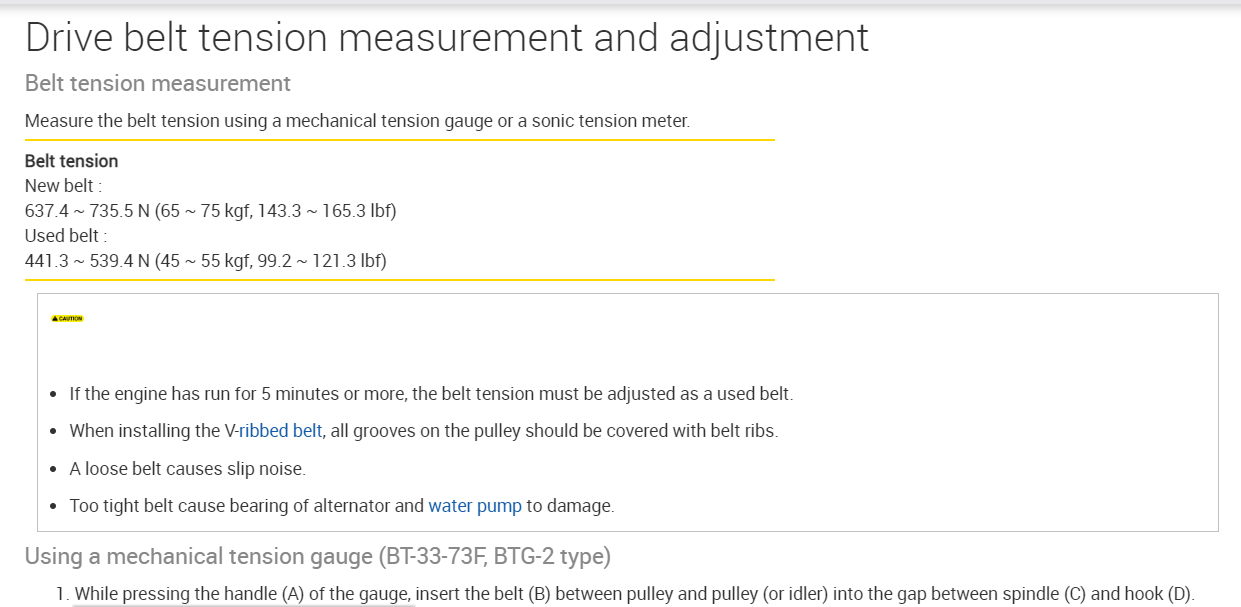Click the "A loose belt causes slip noise" bullet
The width and height of the screenshot is (1241, 607).
click(188, 469)
